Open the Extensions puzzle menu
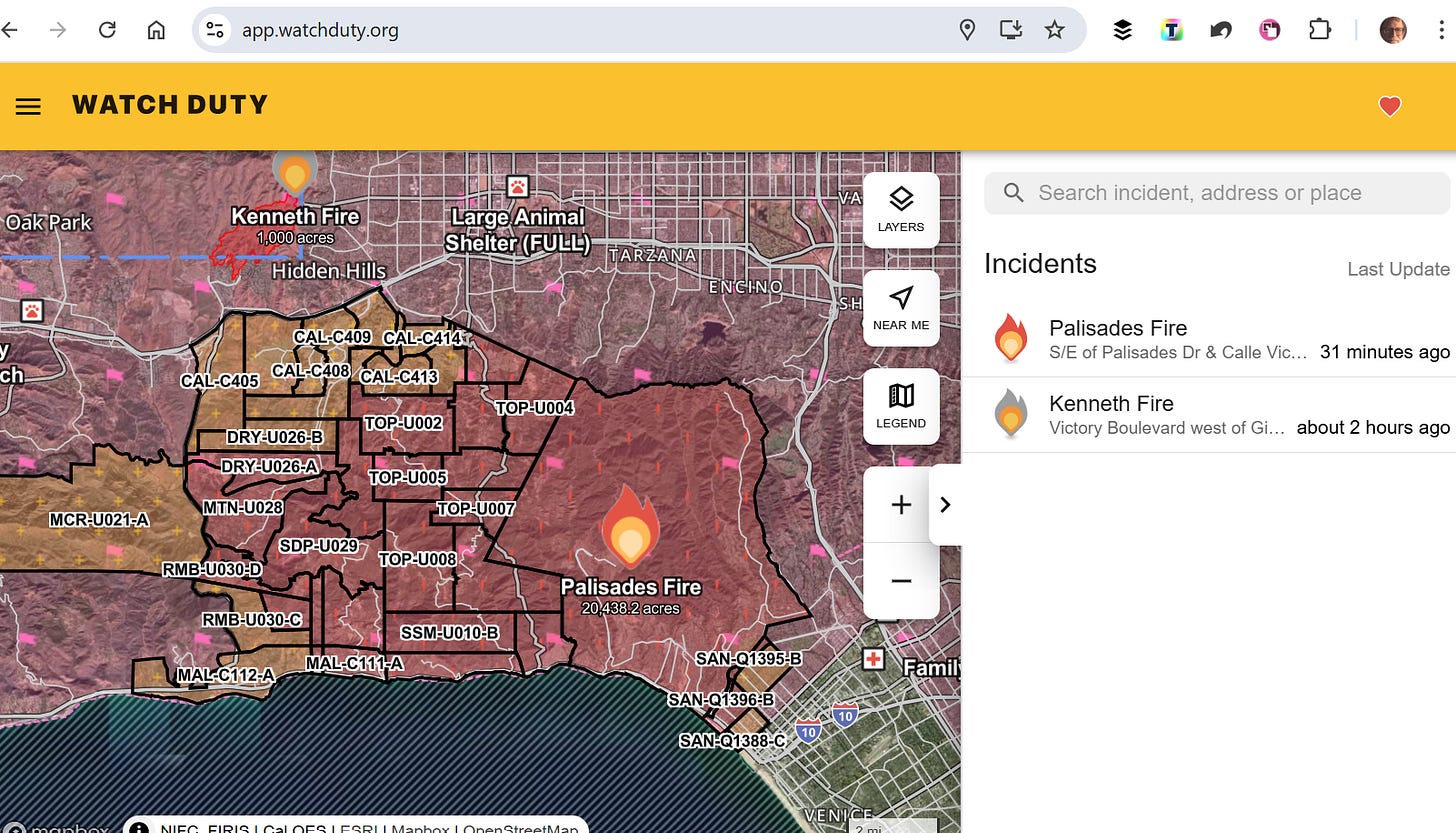The height and width of the screenshot is (833, 1456). (1319, 30)
